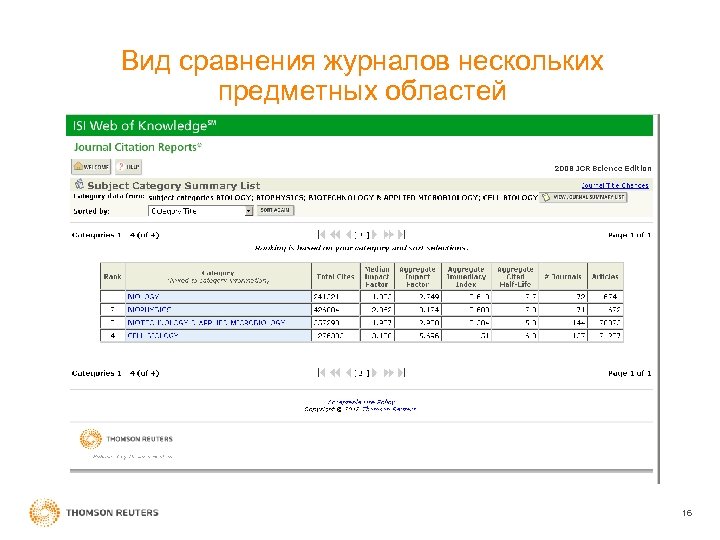Click the Total Cites column header
This screenshot has height=540, width=720.
(x=336, y=276)
